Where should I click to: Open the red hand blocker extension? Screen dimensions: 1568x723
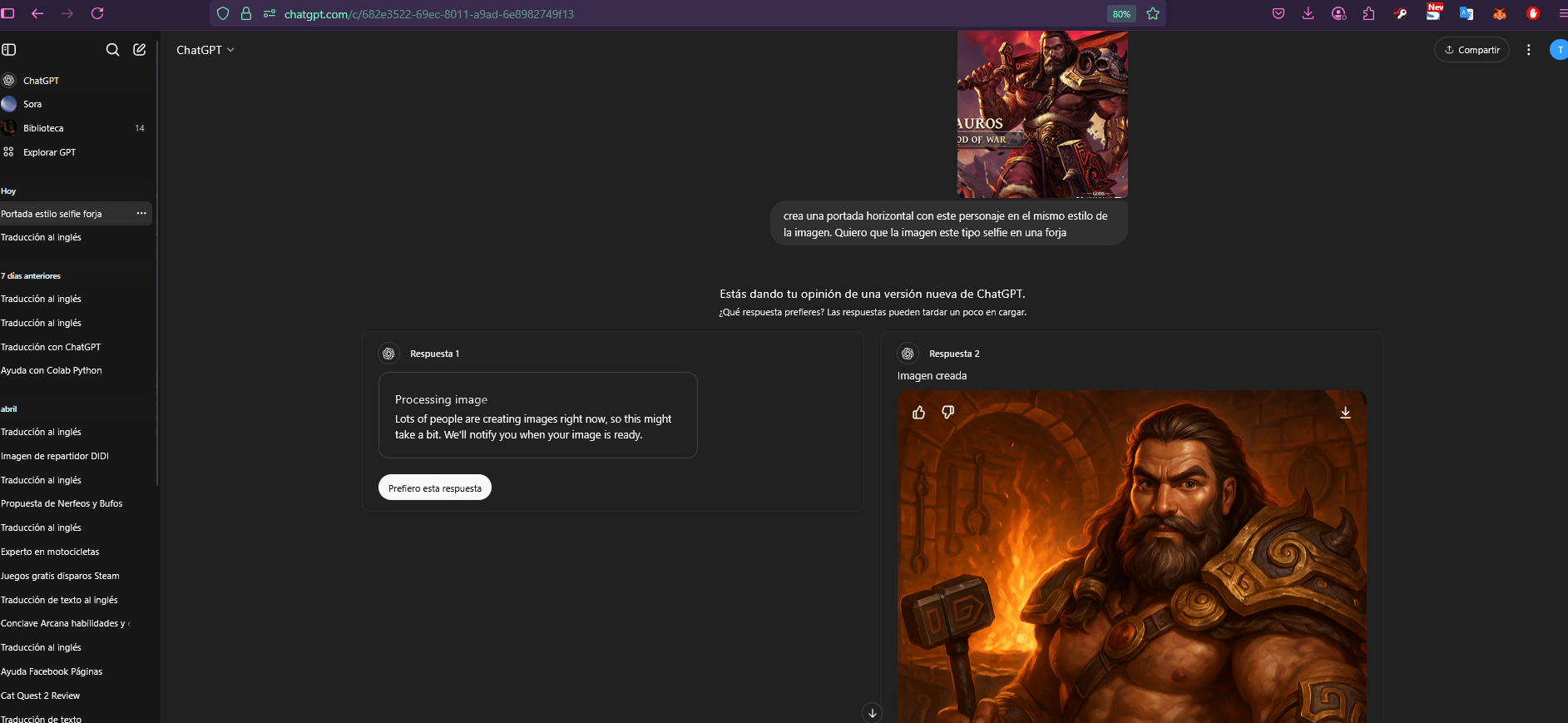click(1533, 13)
